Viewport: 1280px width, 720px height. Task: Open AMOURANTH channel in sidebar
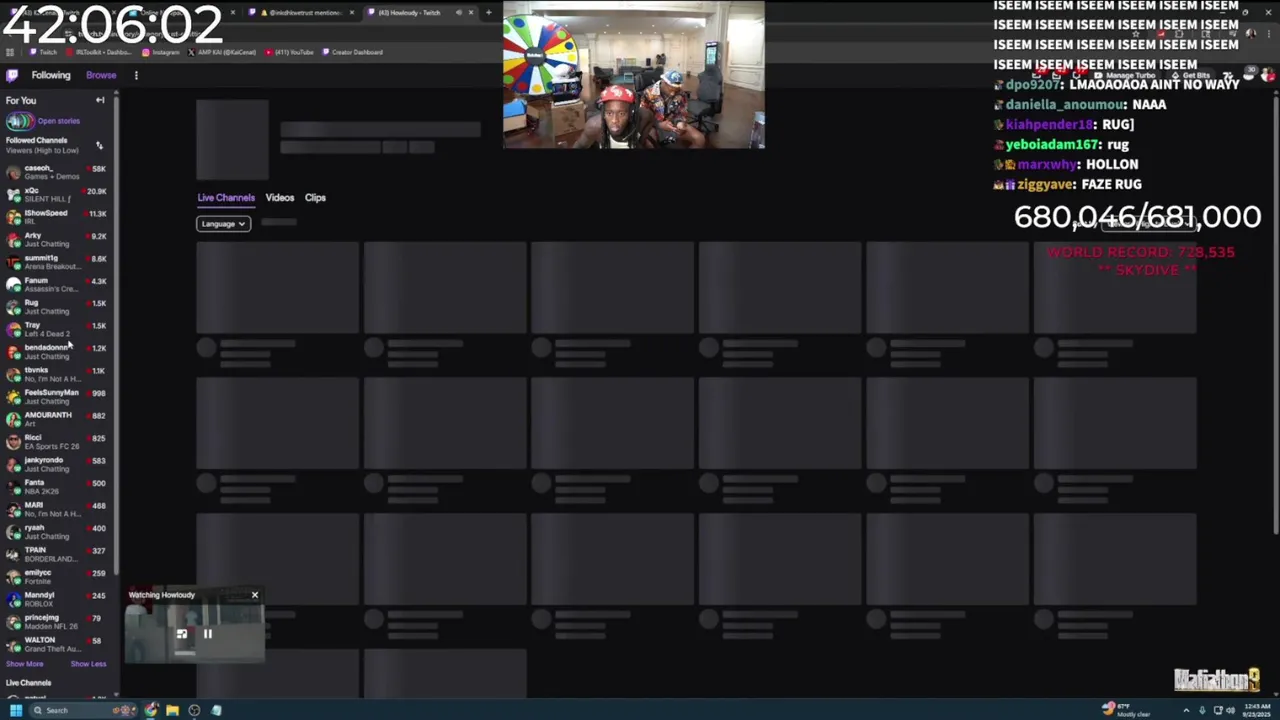click(x=56, y=419)
